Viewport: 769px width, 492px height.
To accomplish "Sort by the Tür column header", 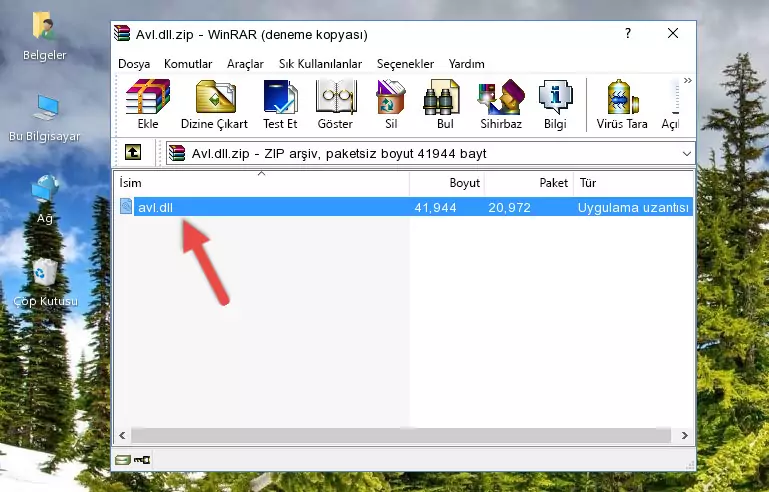I will point(633,183).
